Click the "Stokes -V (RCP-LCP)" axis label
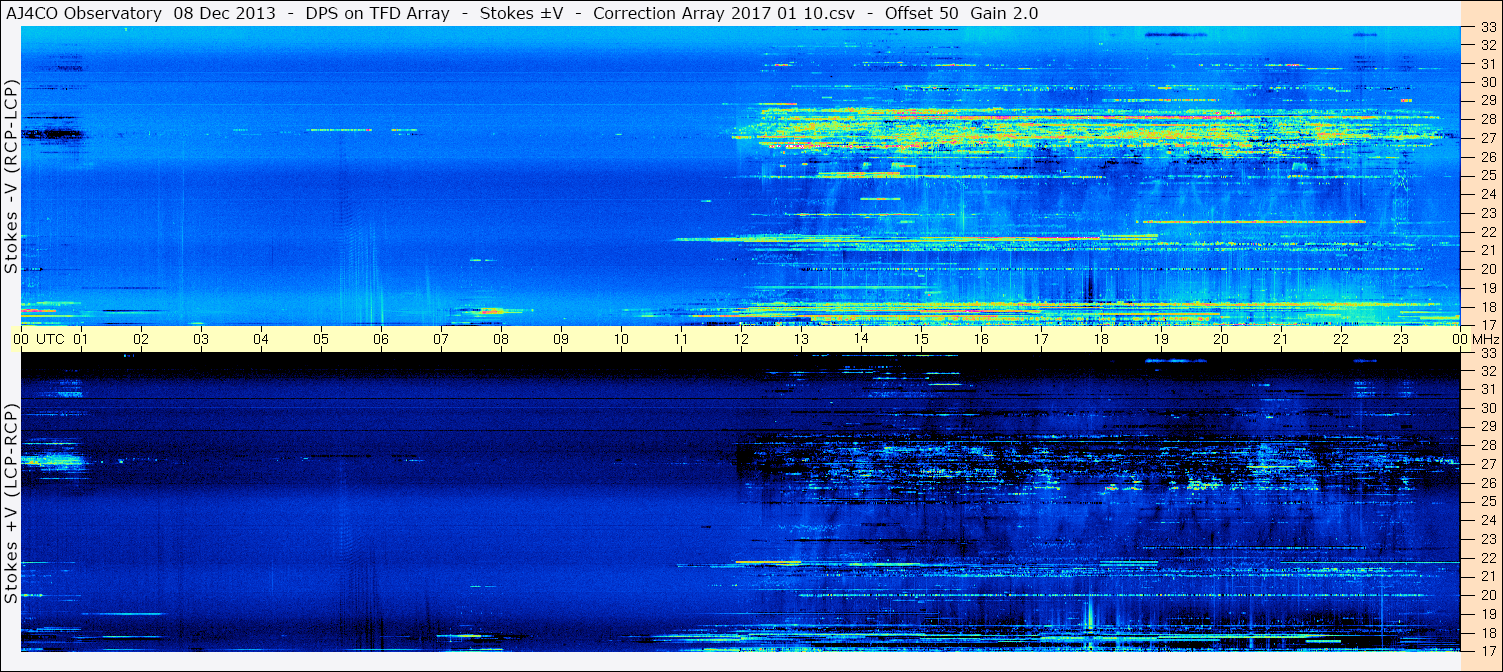 tap(11, 176)
